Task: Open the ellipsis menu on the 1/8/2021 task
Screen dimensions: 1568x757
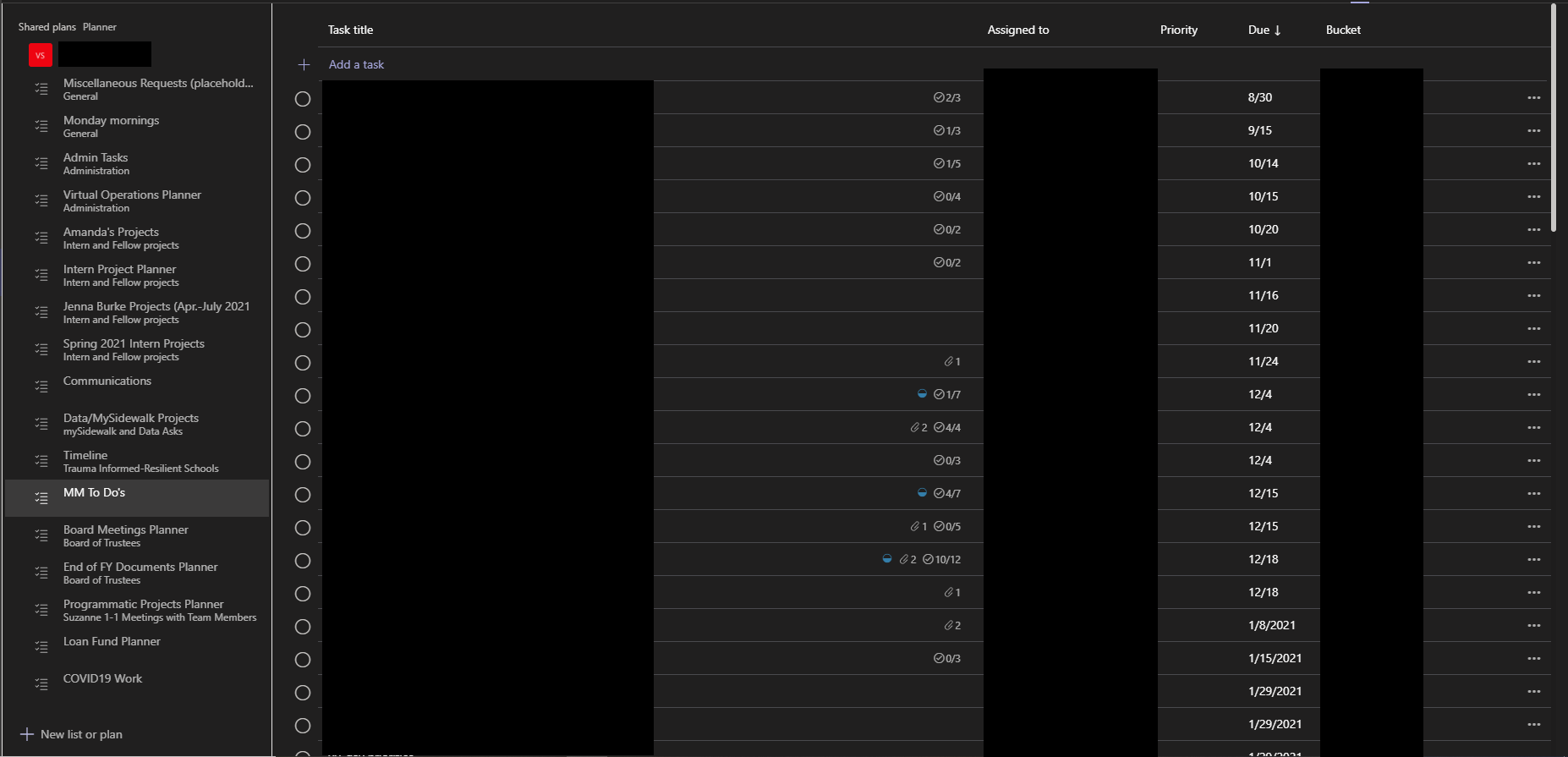Action: point(1533,626)
